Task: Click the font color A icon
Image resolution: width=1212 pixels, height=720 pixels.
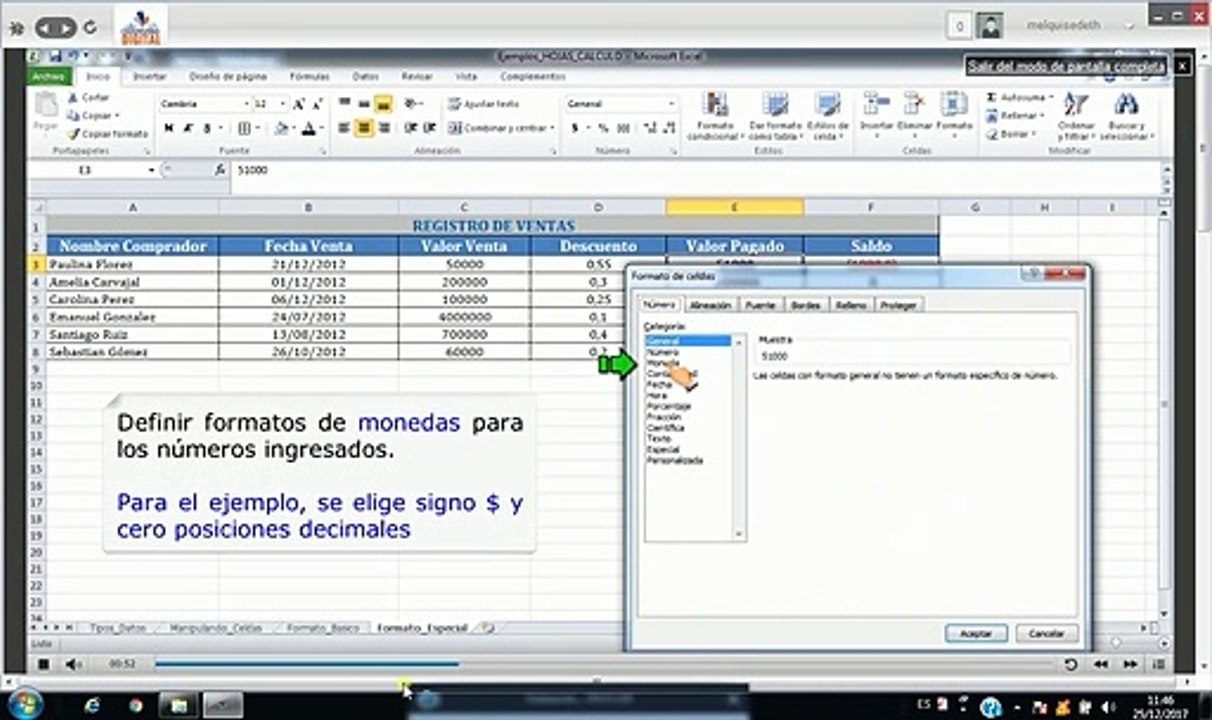Action: point(308,128)
